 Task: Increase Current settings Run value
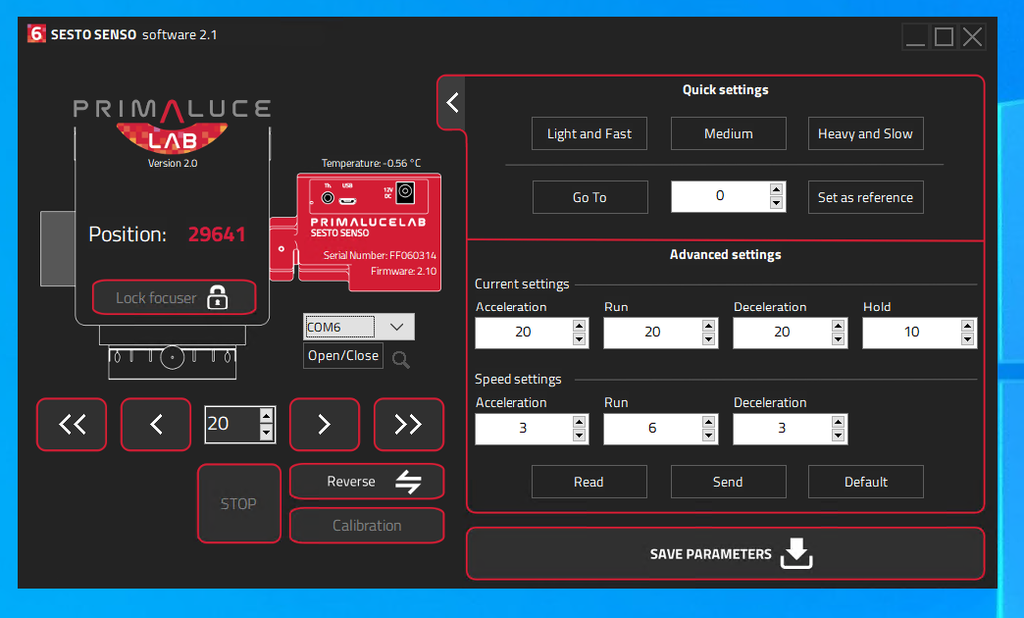[x=709, y=325]
